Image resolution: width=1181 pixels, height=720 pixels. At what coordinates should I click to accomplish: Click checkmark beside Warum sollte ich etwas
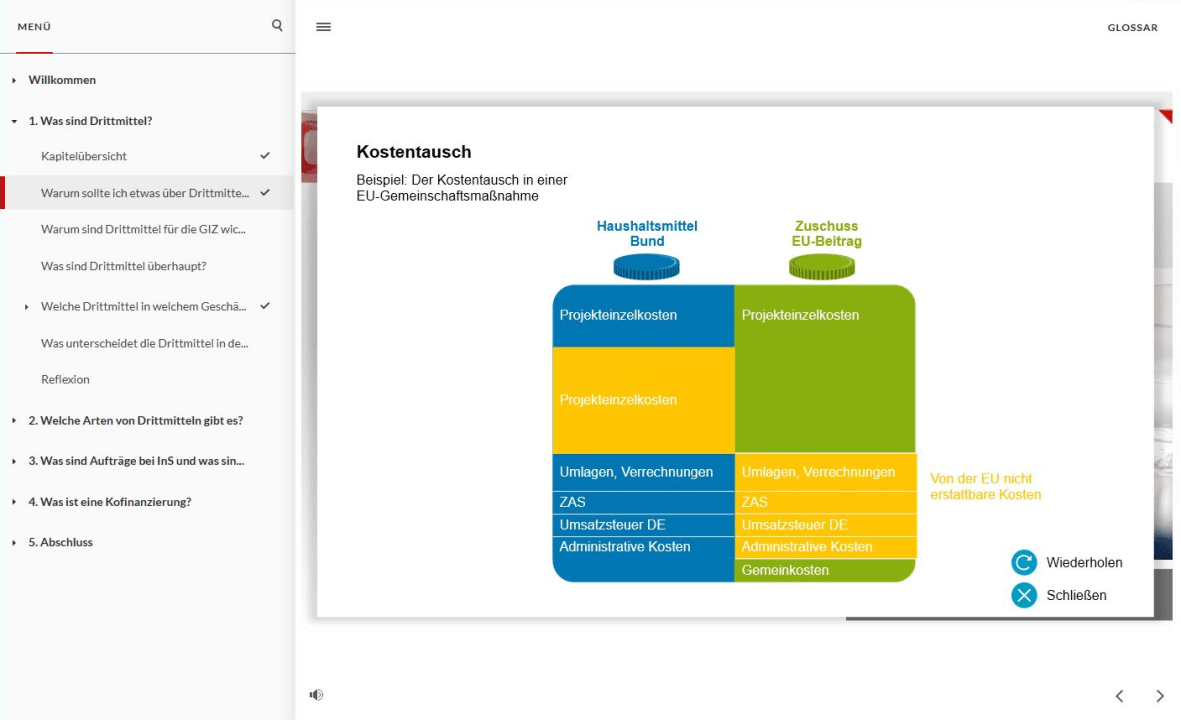point(265,193)
